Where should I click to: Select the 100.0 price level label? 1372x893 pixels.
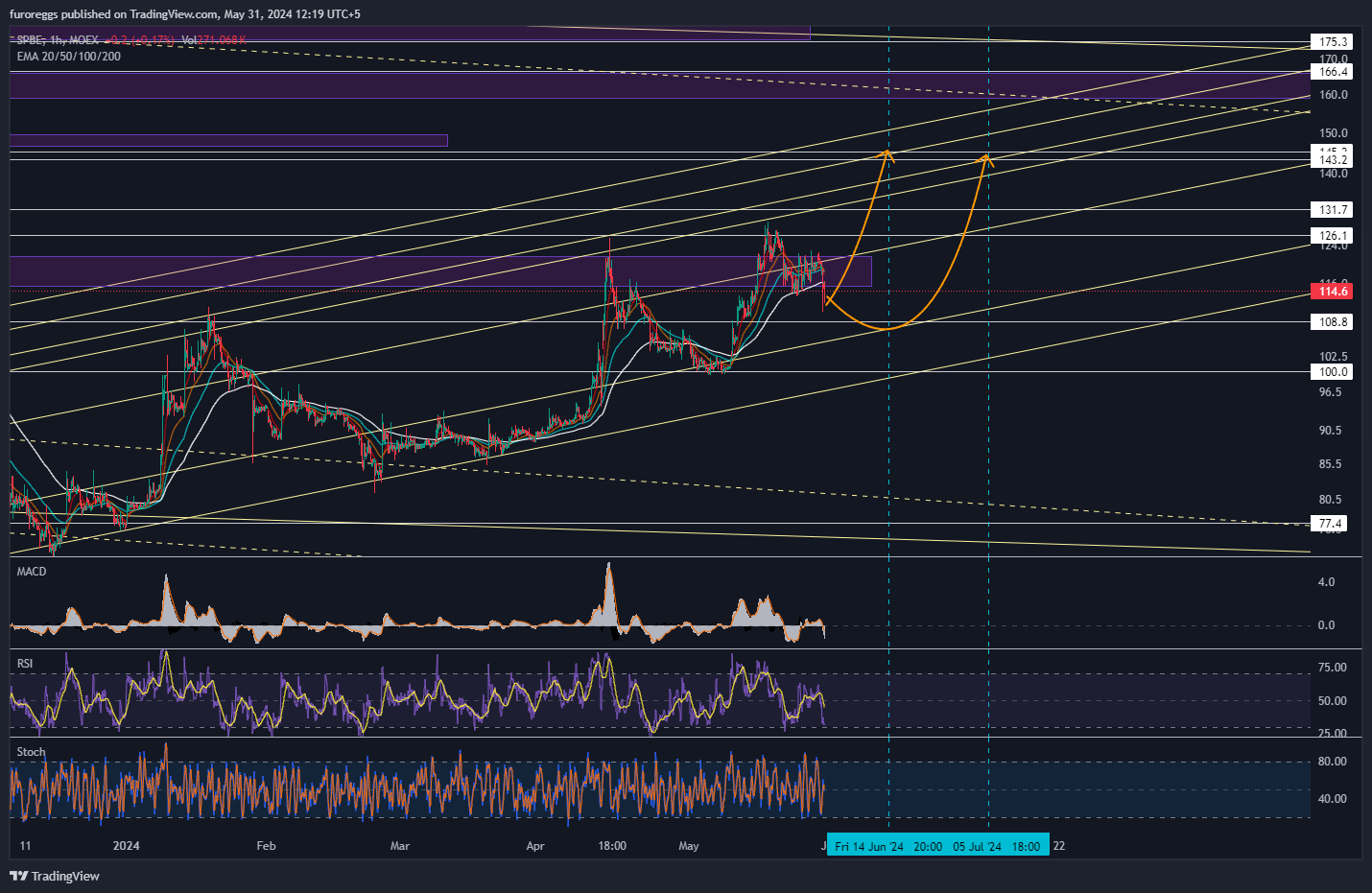click(1332, 372)
